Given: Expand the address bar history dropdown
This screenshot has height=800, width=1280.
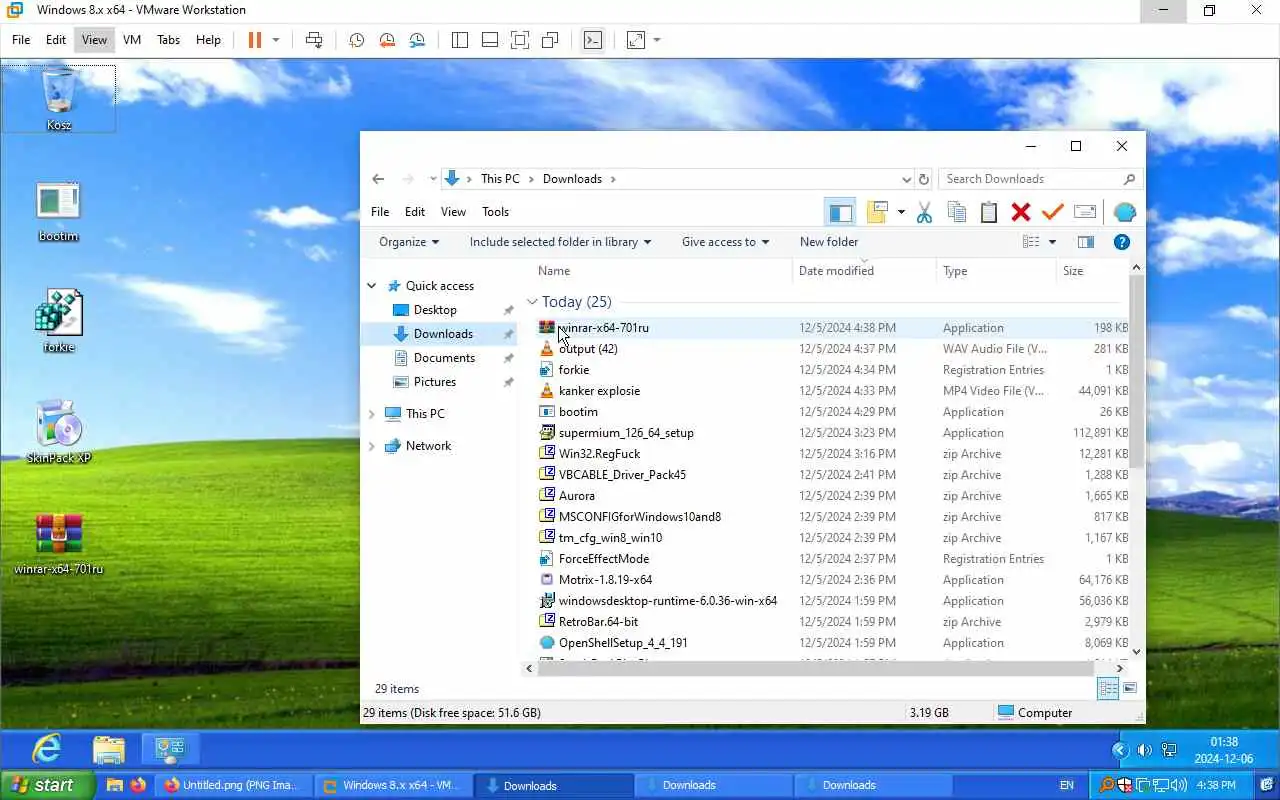Looking at the screenshot, I should [906, 179].
